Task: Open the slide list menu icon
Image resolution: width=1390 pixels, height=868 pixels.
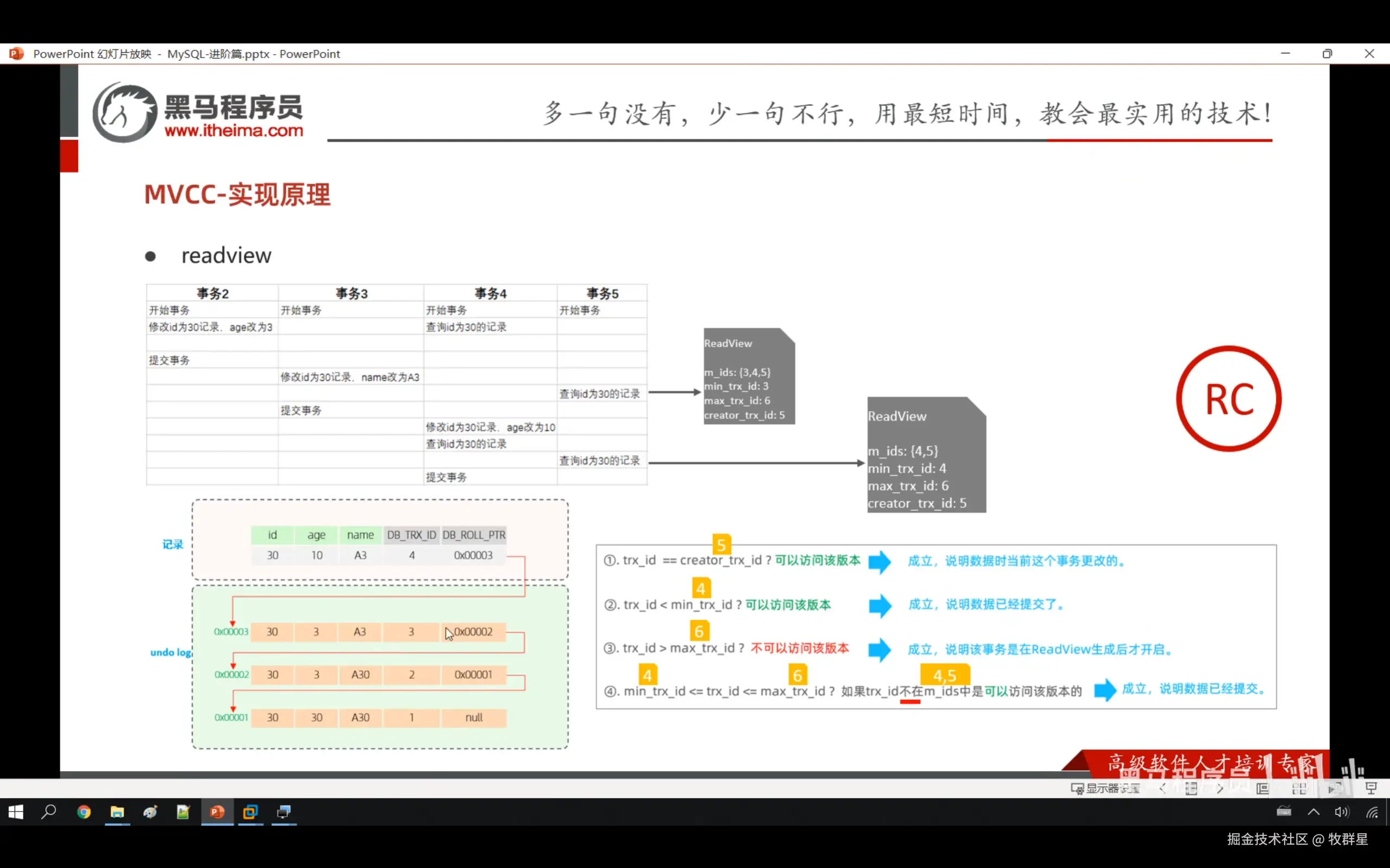Action: pos(1191,788)
